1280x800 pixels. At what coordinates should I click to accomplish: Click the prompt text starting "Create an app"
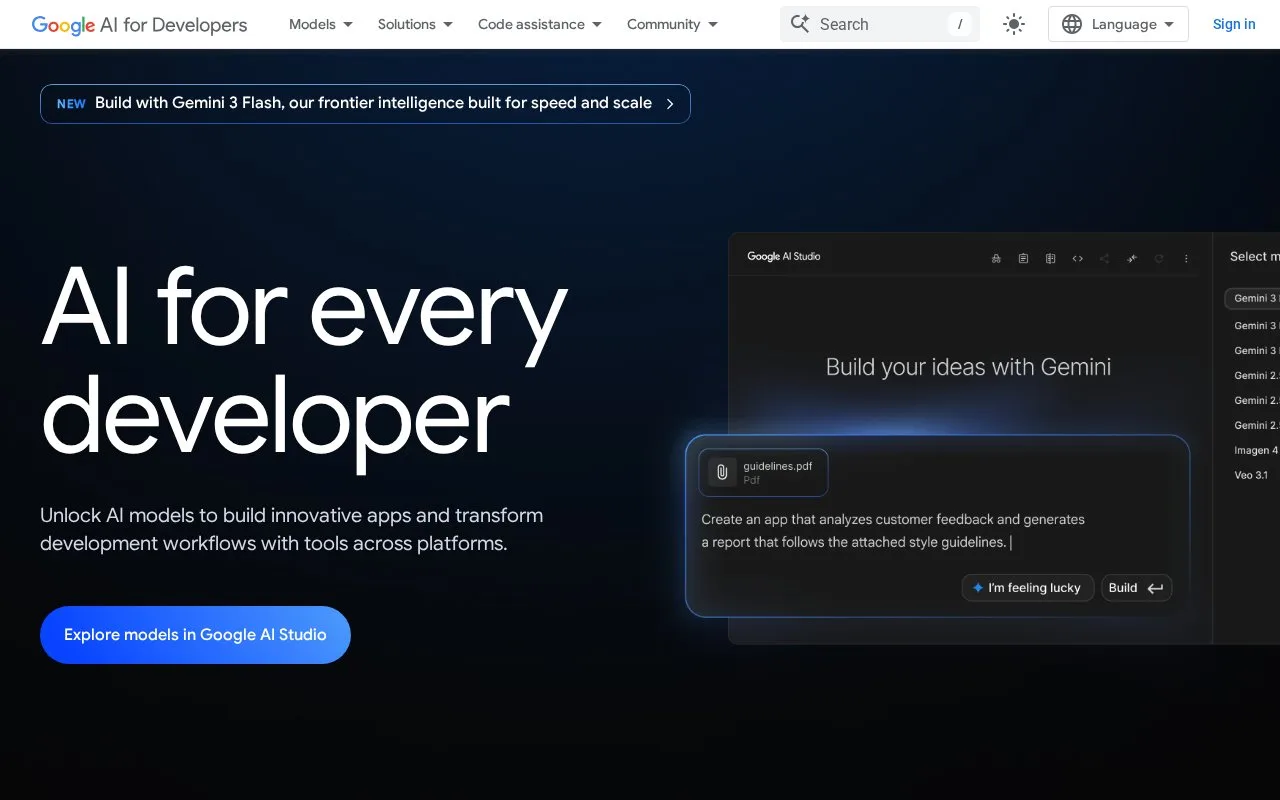(x=893, y=531)
